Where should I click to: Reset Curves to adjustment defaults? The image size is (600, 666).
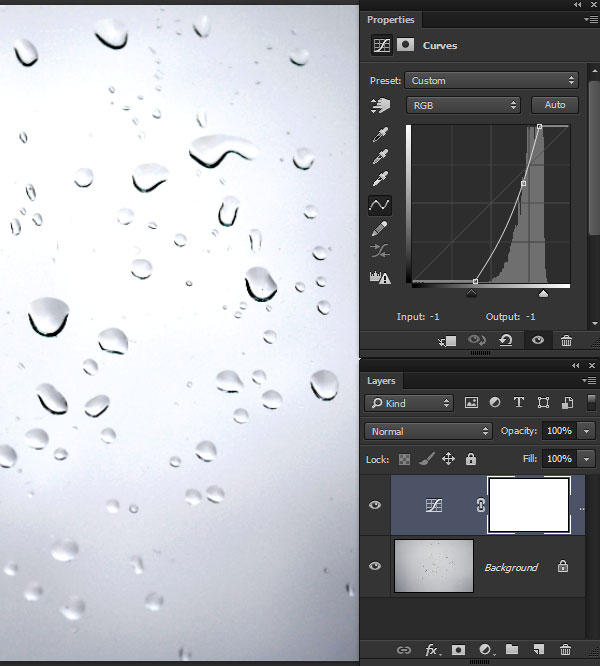[506, 340]
